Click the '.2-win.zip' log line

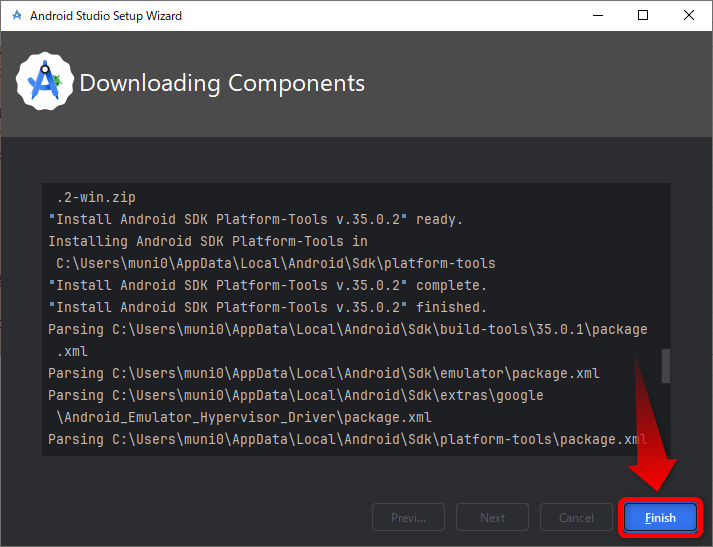96,197
